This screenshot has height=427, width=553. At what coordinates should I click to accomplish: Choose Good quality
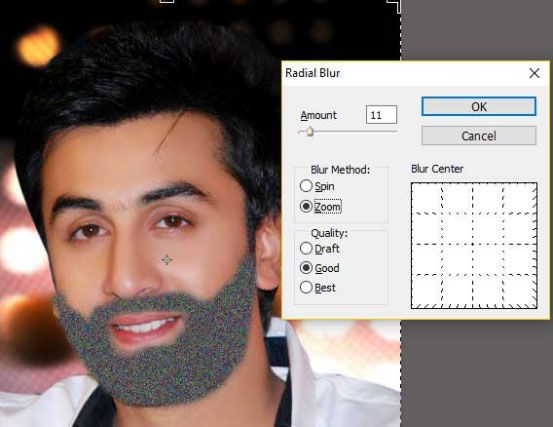[306, 268]
